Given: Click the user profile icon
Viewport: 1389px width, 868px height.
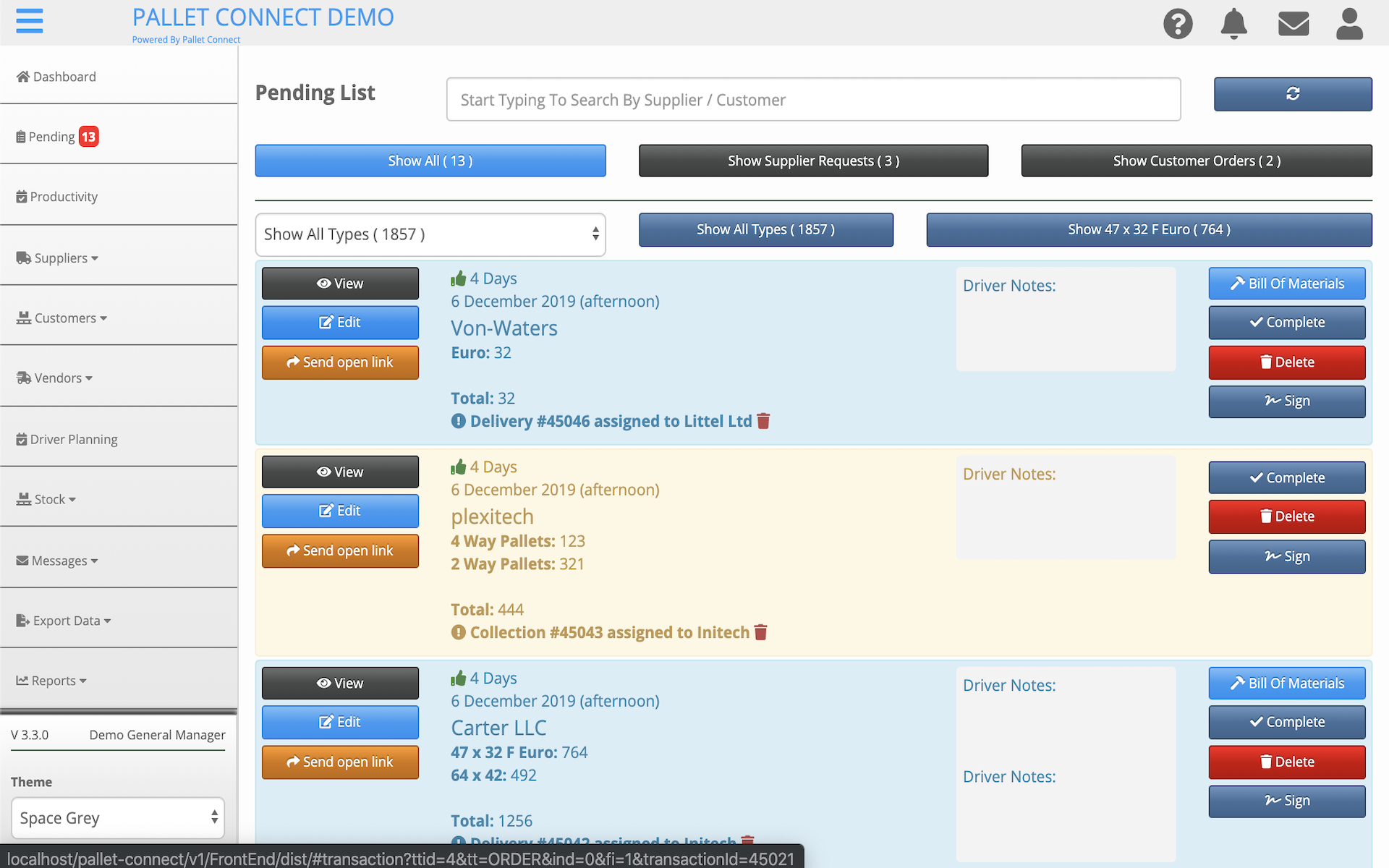Looking at the screenshot, I should 1348,24.
